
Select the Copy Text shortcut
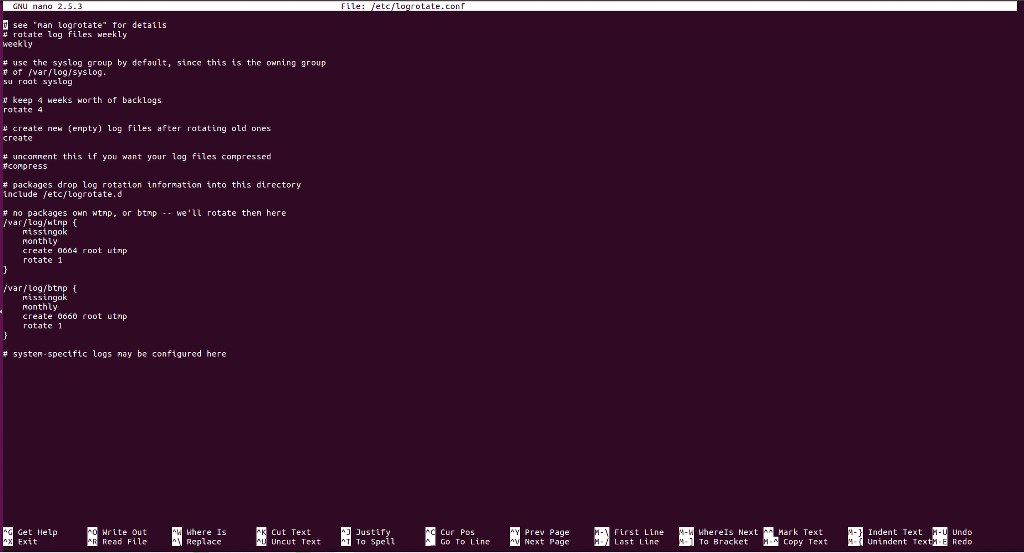[x=805, y=542]
